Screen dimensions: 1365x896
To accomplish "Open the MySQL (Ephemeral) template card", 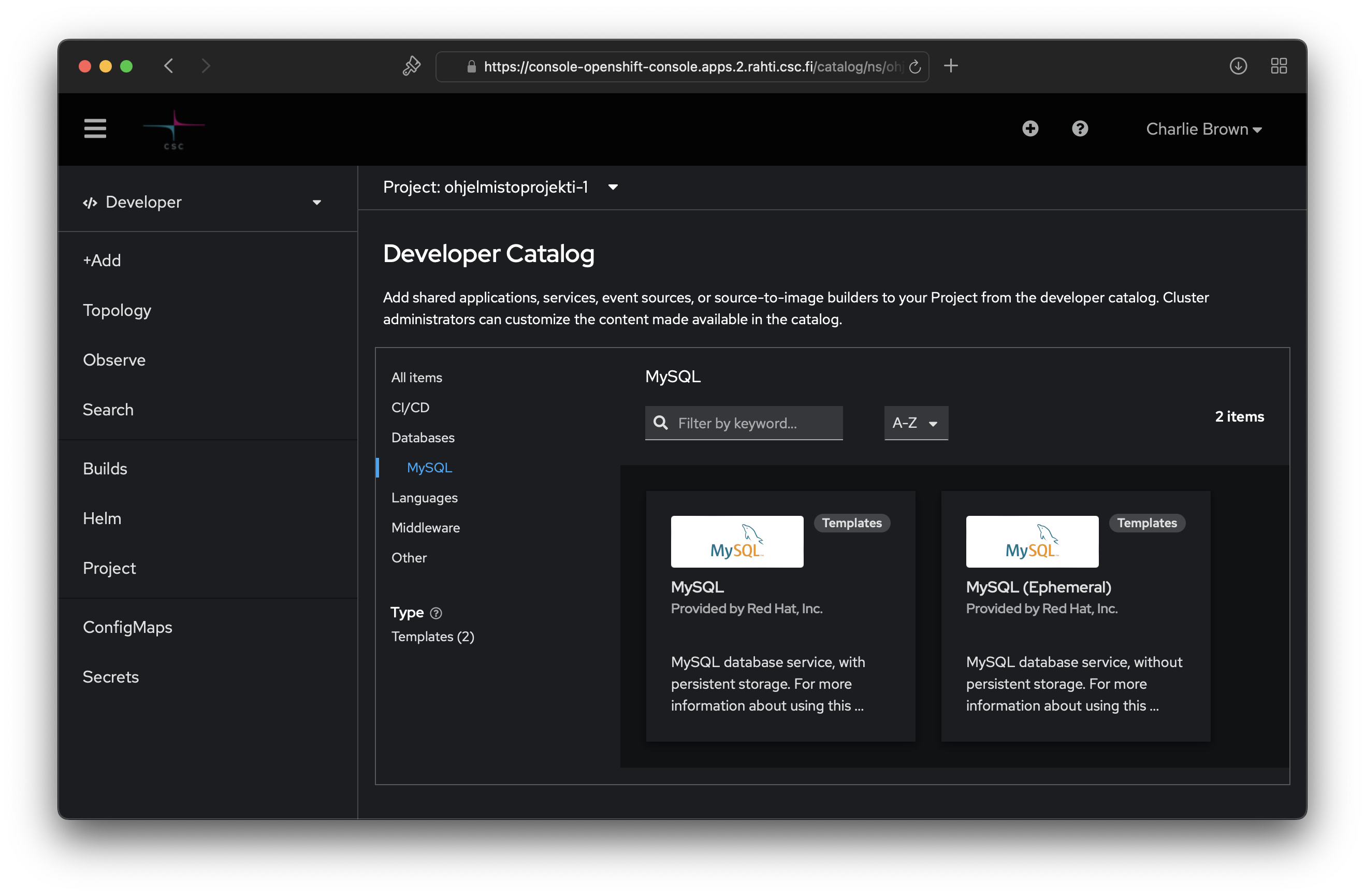I will [1075, 615].
